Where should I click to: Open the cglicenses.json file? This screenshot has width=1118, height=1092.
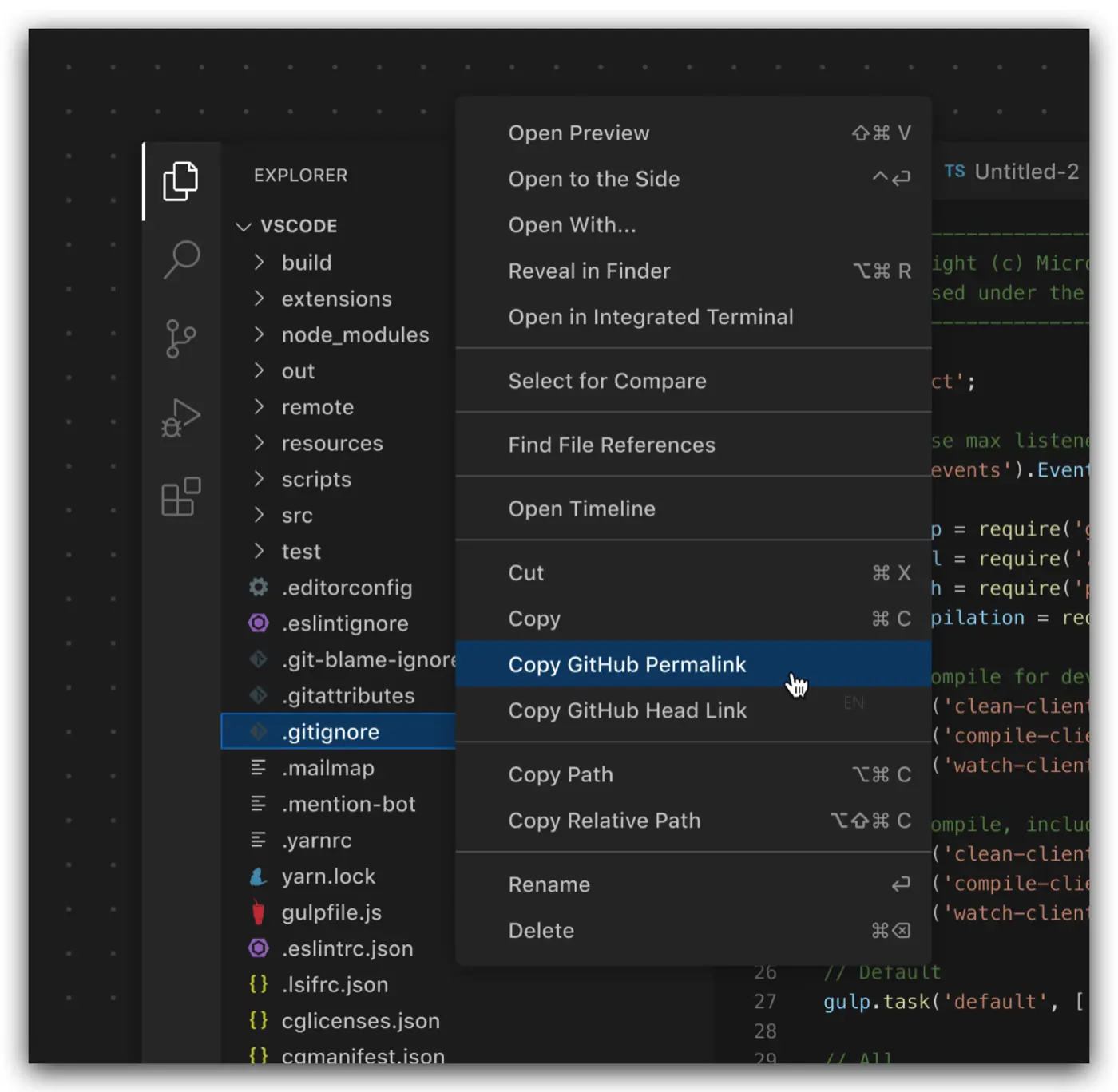tap(360, 1021)
